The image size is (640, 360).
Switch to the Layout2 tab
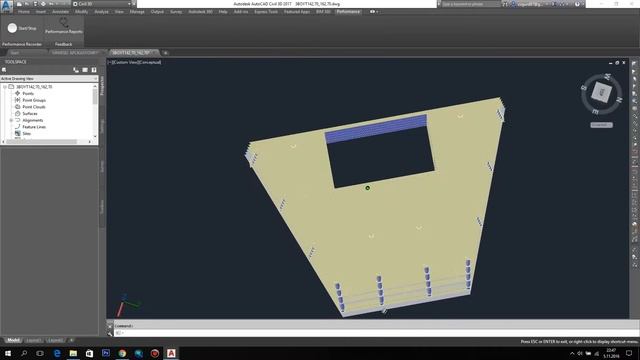55,340
